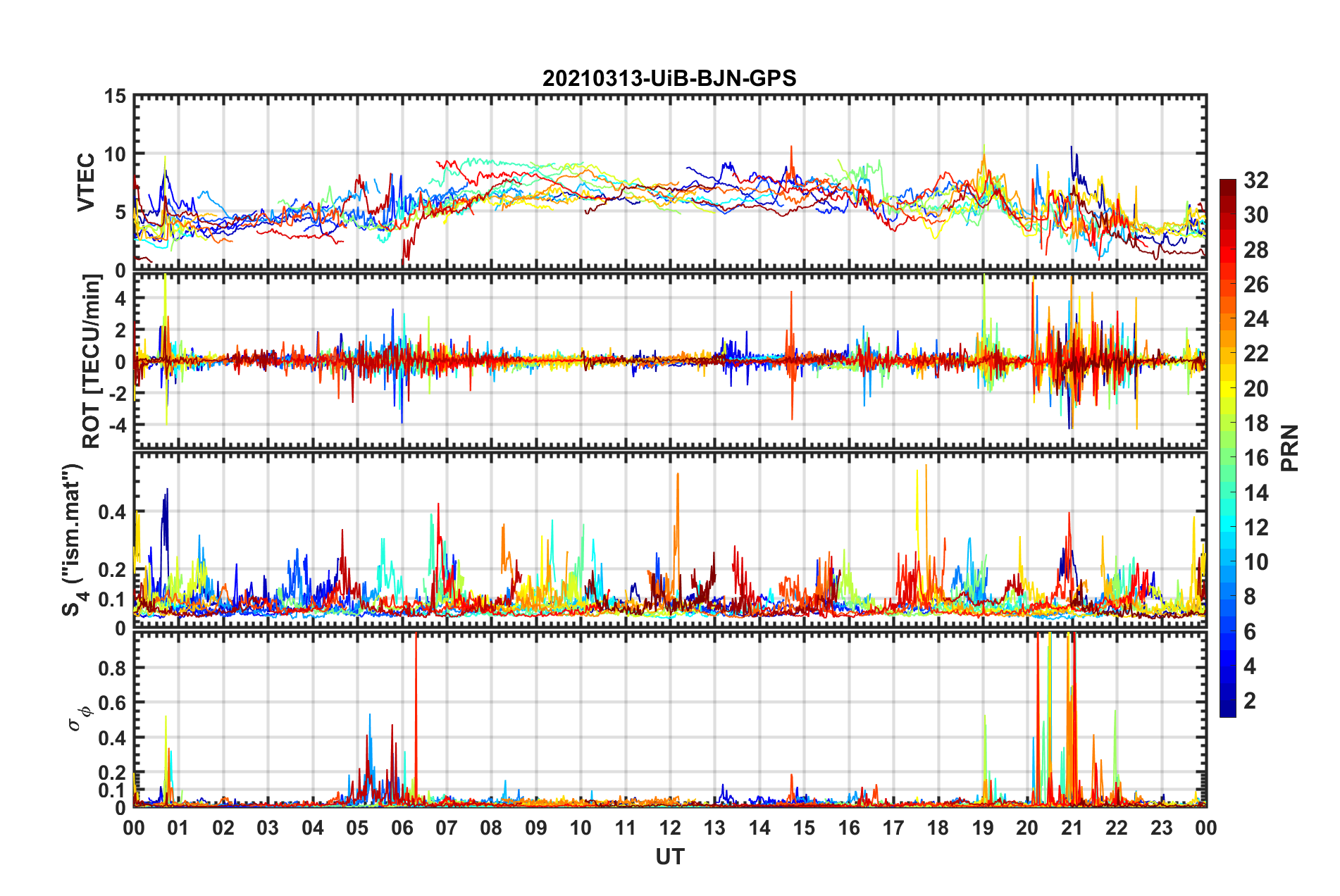This screenshot has width=1340, height=896.
Task: Click the ROT [TECU/min] y-axis label
Action: (91, 361)
